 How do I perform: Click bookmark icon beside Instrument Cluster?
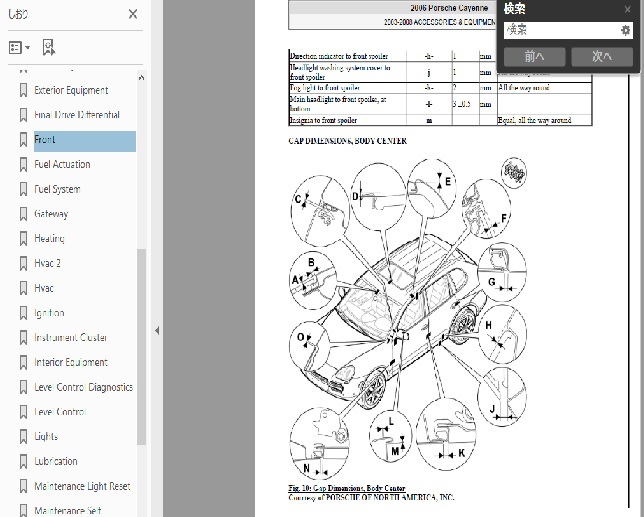[x=23, y=338]
